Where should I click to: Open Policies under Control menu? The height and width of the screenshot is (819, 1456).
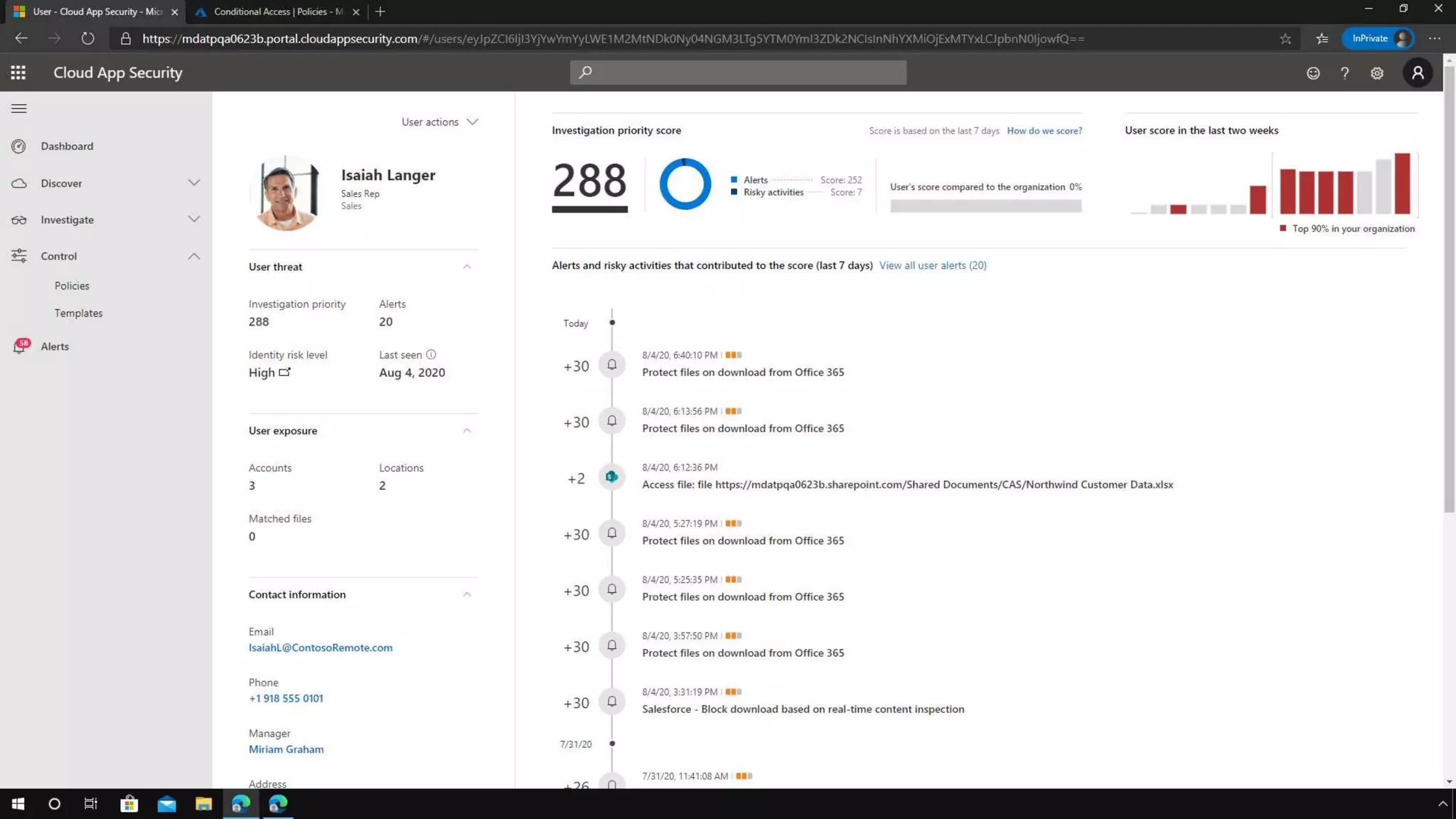(x=72, y=286)
